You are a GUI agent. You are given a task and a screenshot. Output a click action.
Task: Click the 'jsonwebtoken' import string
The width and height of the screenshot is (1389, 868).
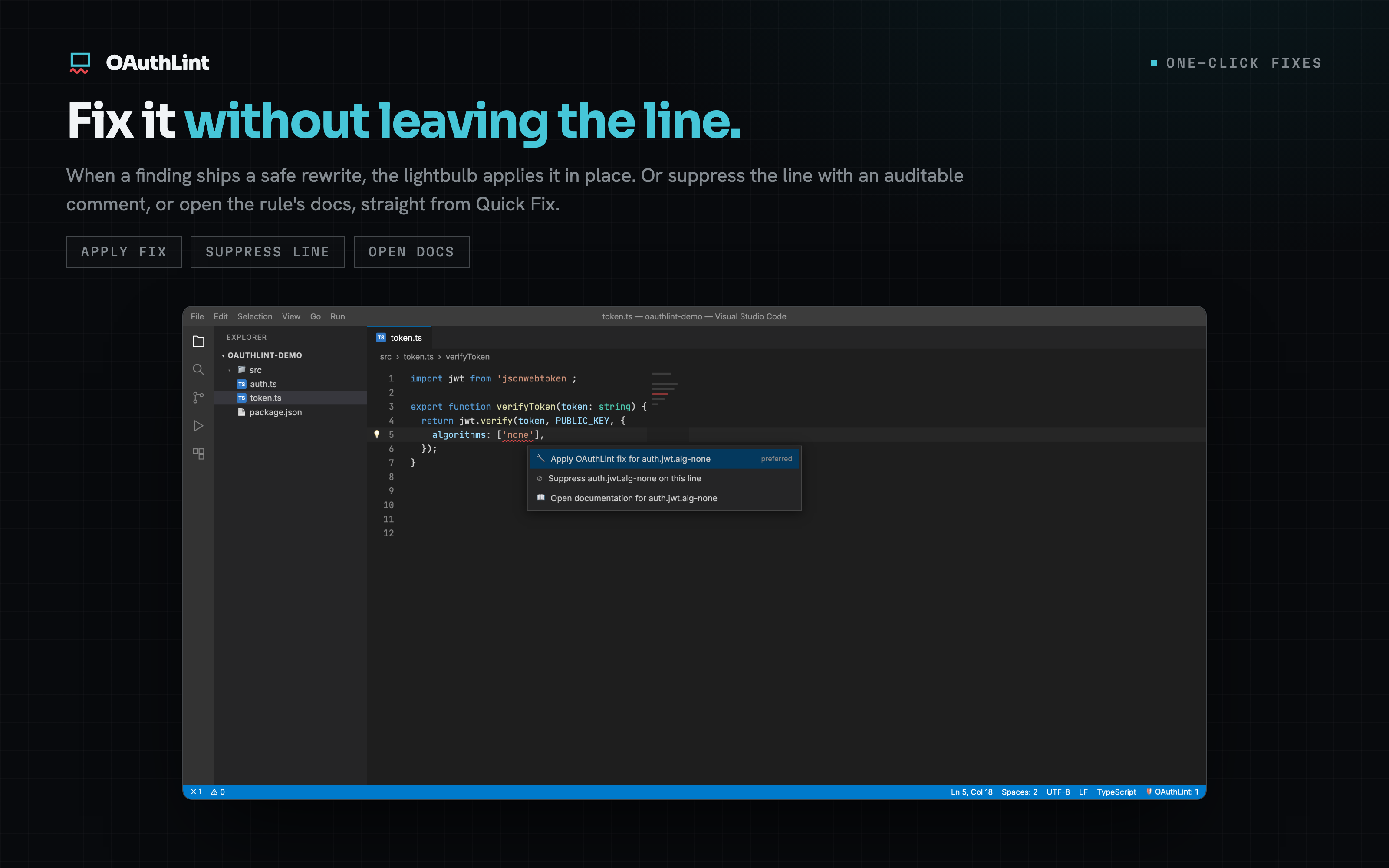[x=534, y=378]
